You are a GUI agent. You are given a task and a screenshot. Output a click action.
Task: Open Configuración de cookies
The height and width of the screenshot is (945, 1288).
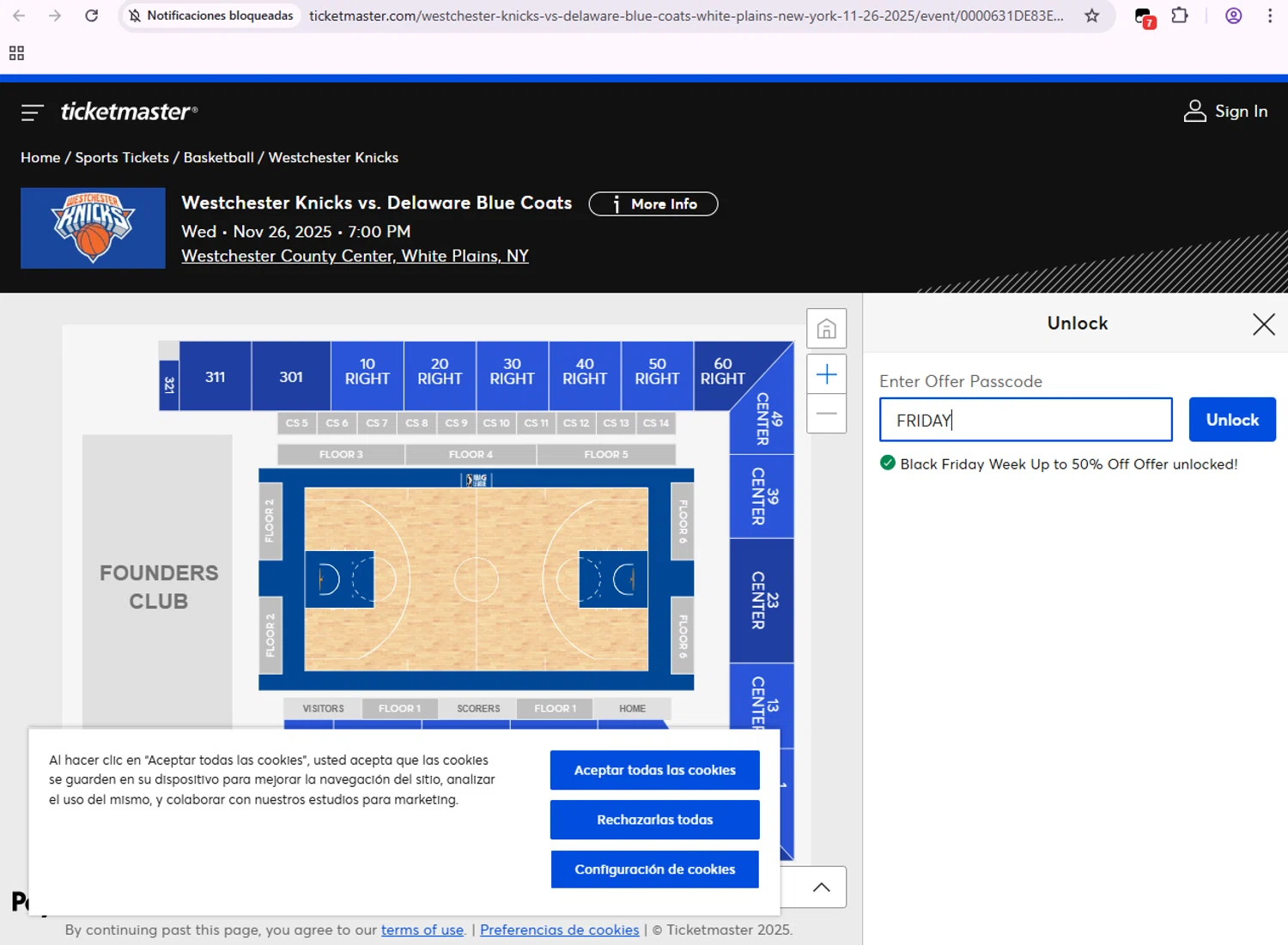click(x=654, y=869)
